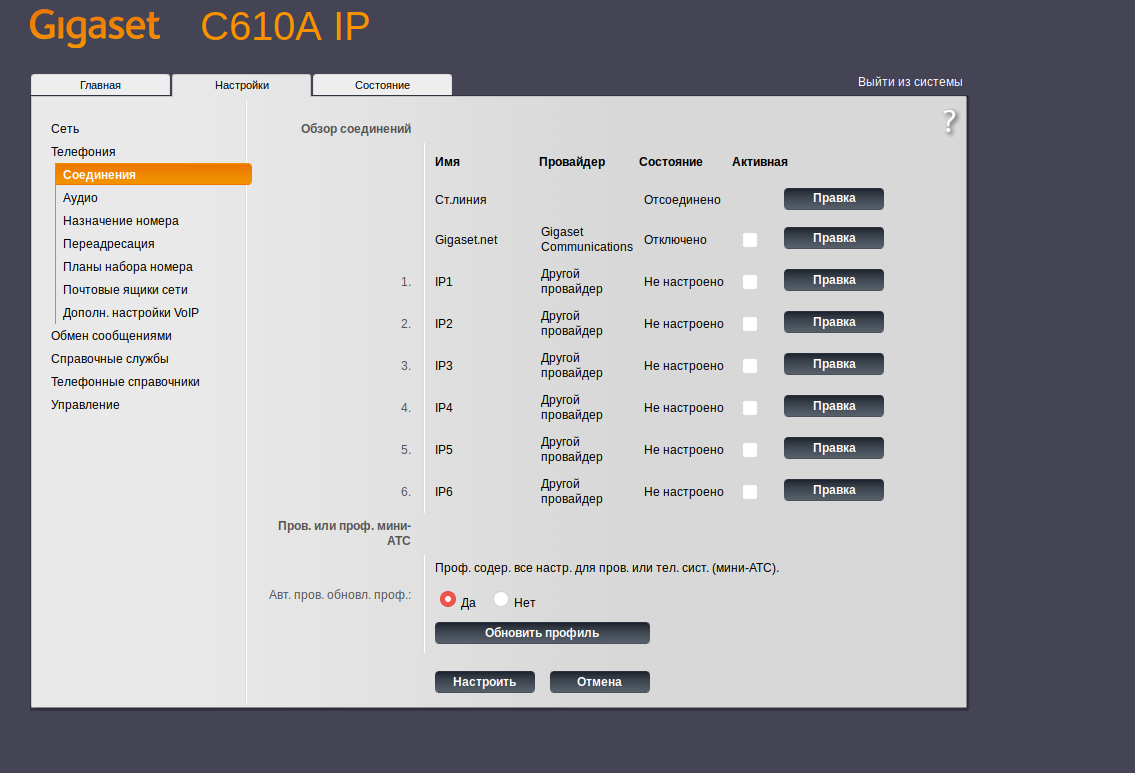Image resolution: width=1135 pixels, height=773 pixels.
Task: Select the Да radio button
Action: click(x=448, y=600)
